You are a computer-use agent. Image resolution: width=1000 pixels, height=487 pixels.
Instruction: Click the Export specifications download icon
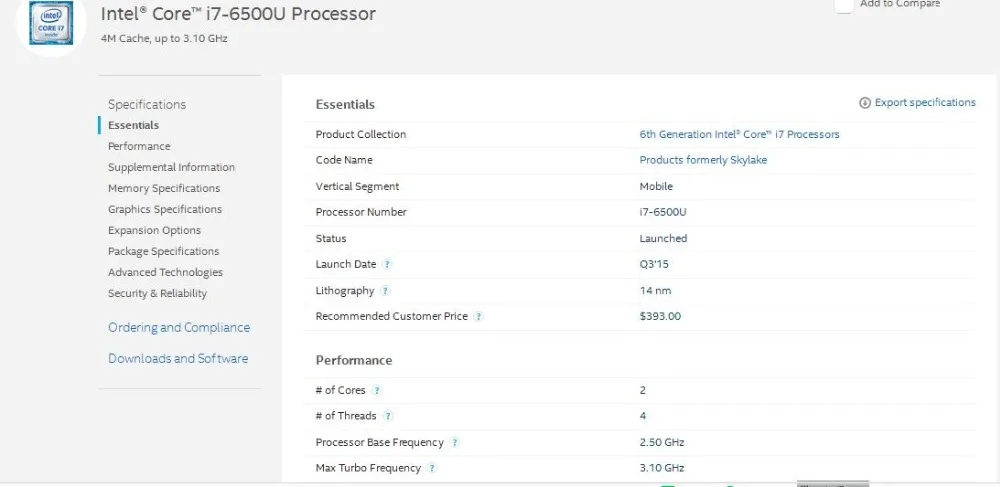click(x=865, y=103)
